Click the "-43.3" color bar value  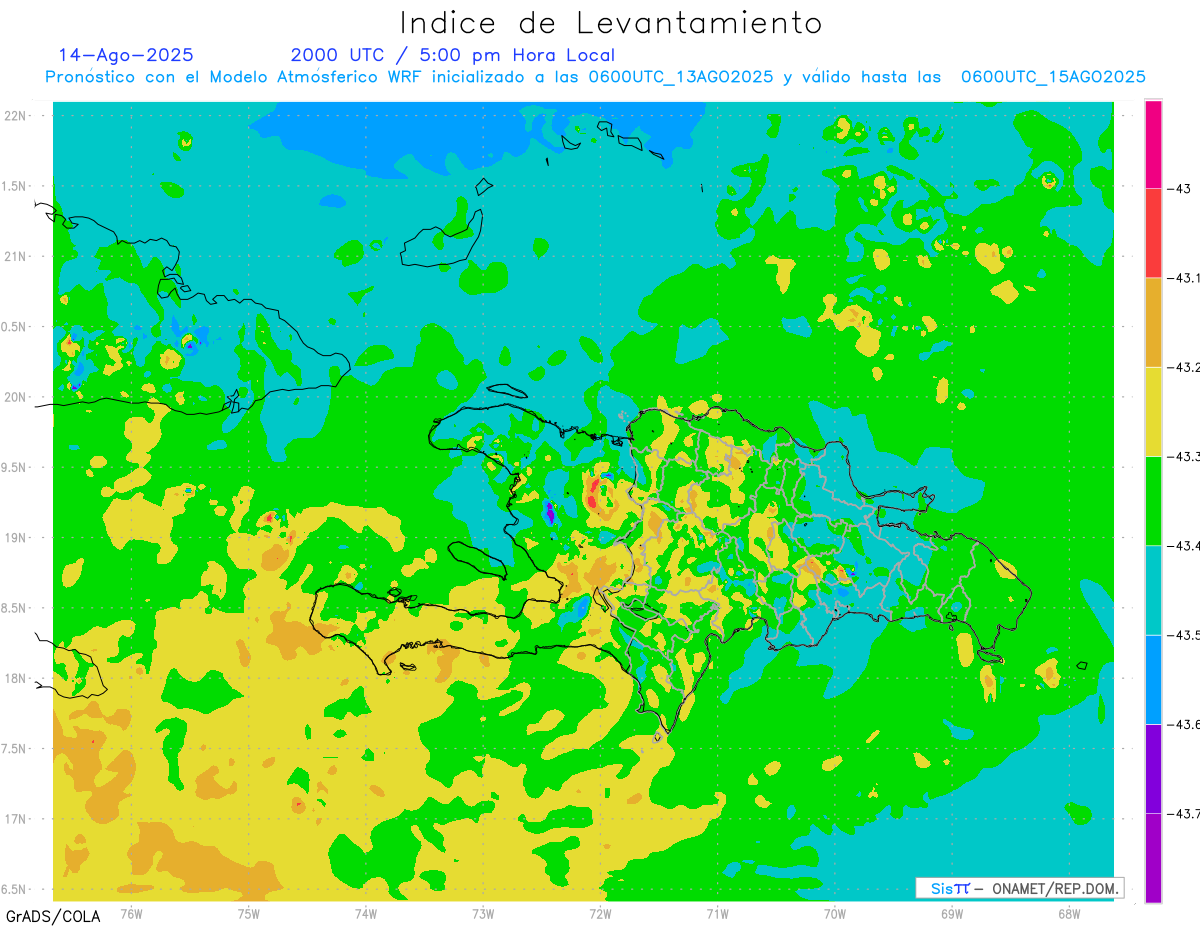tap(1183, 457)
